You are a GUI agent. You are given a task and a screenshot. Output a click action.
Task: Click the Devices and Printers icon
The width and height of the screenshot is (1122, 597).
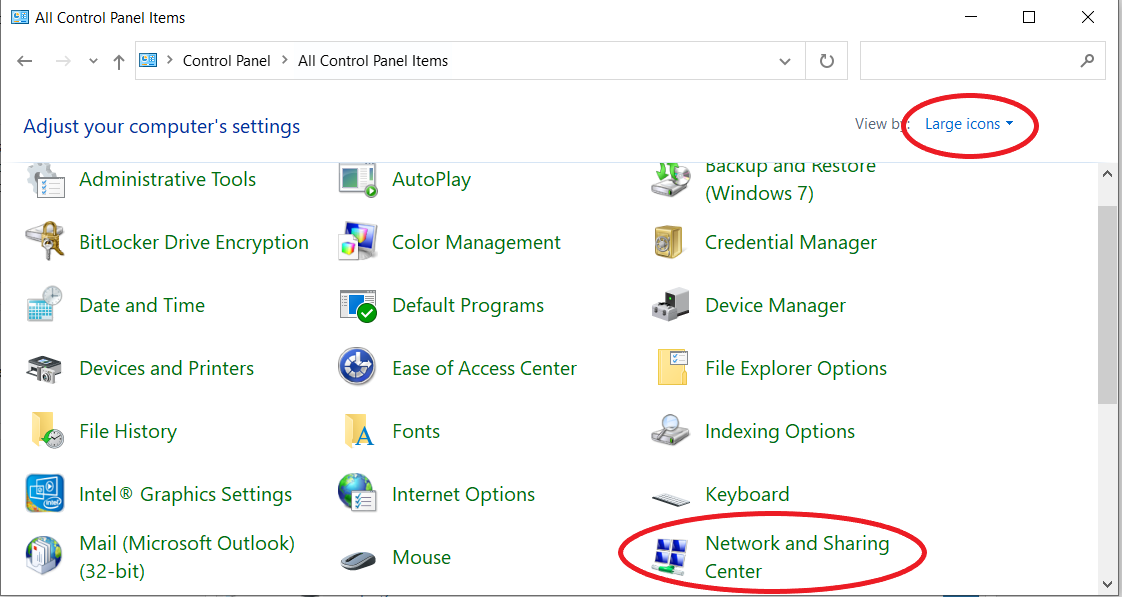pyautogui.click(x=45, y=368)
